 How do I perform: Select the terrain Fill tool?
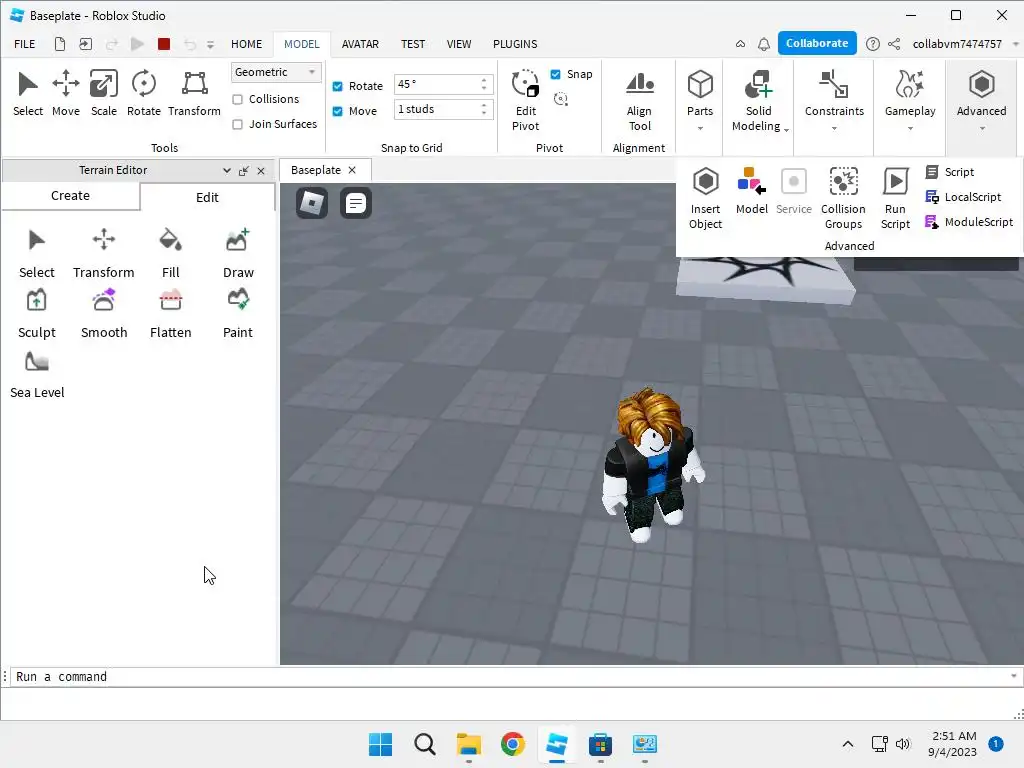point(170,253)
